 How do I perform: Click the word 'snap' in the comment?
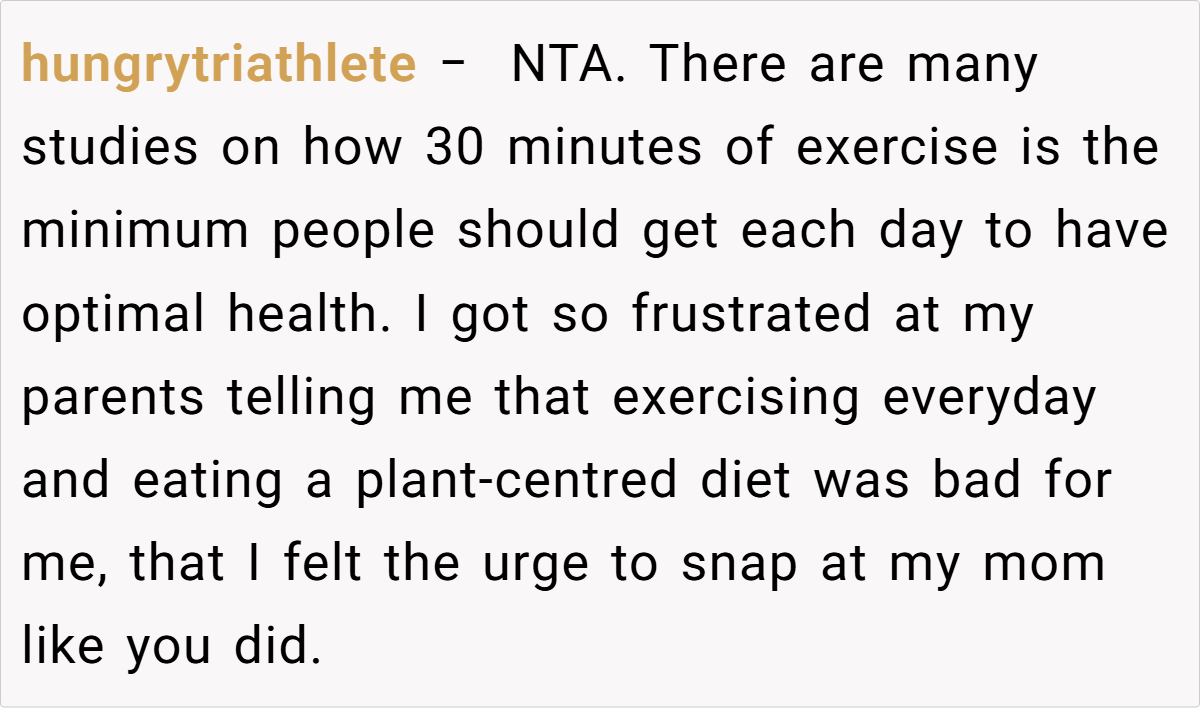click(x=739, y=564)
